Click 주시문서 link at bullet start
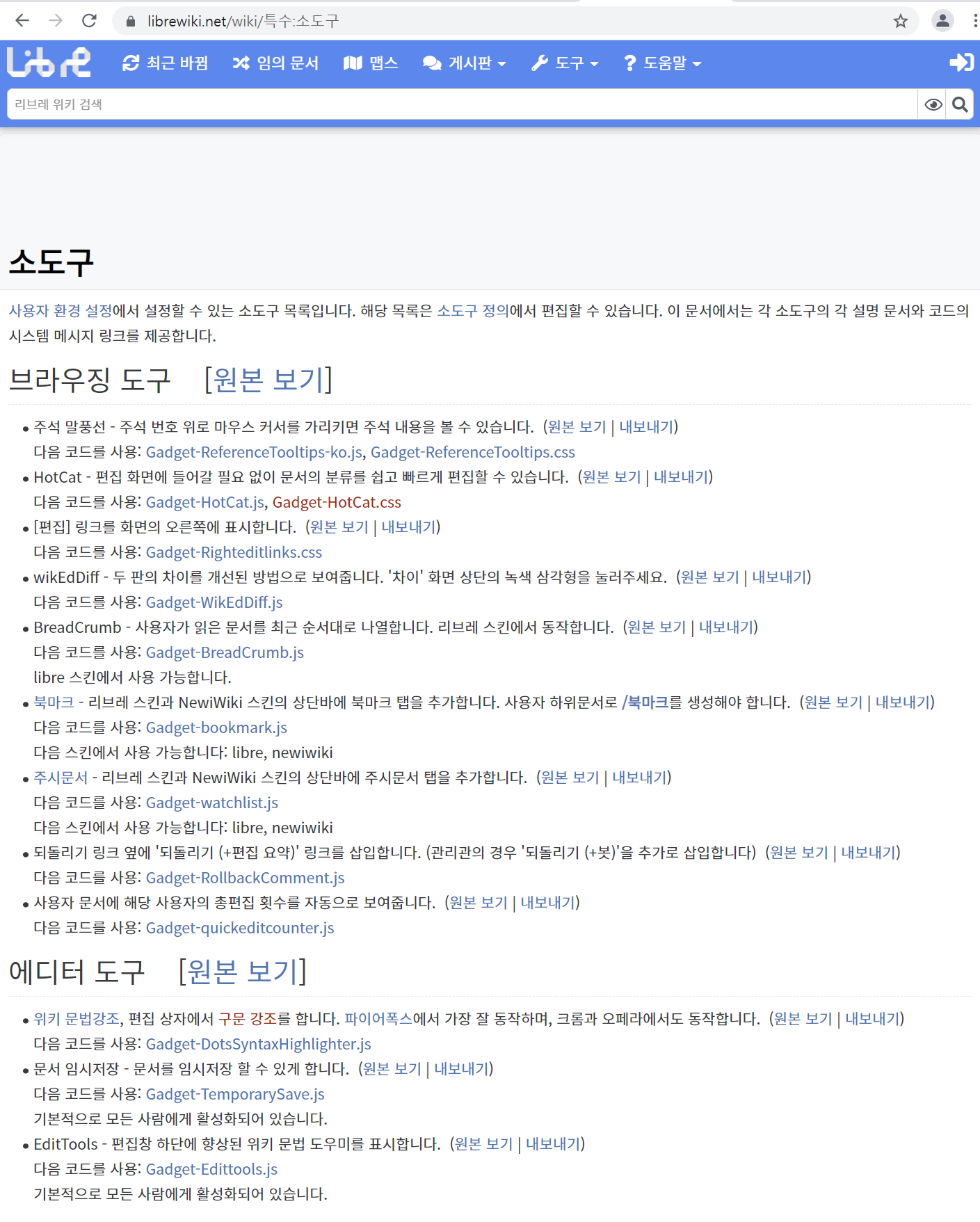This screenshot has width=980, height=1222. 61,778
